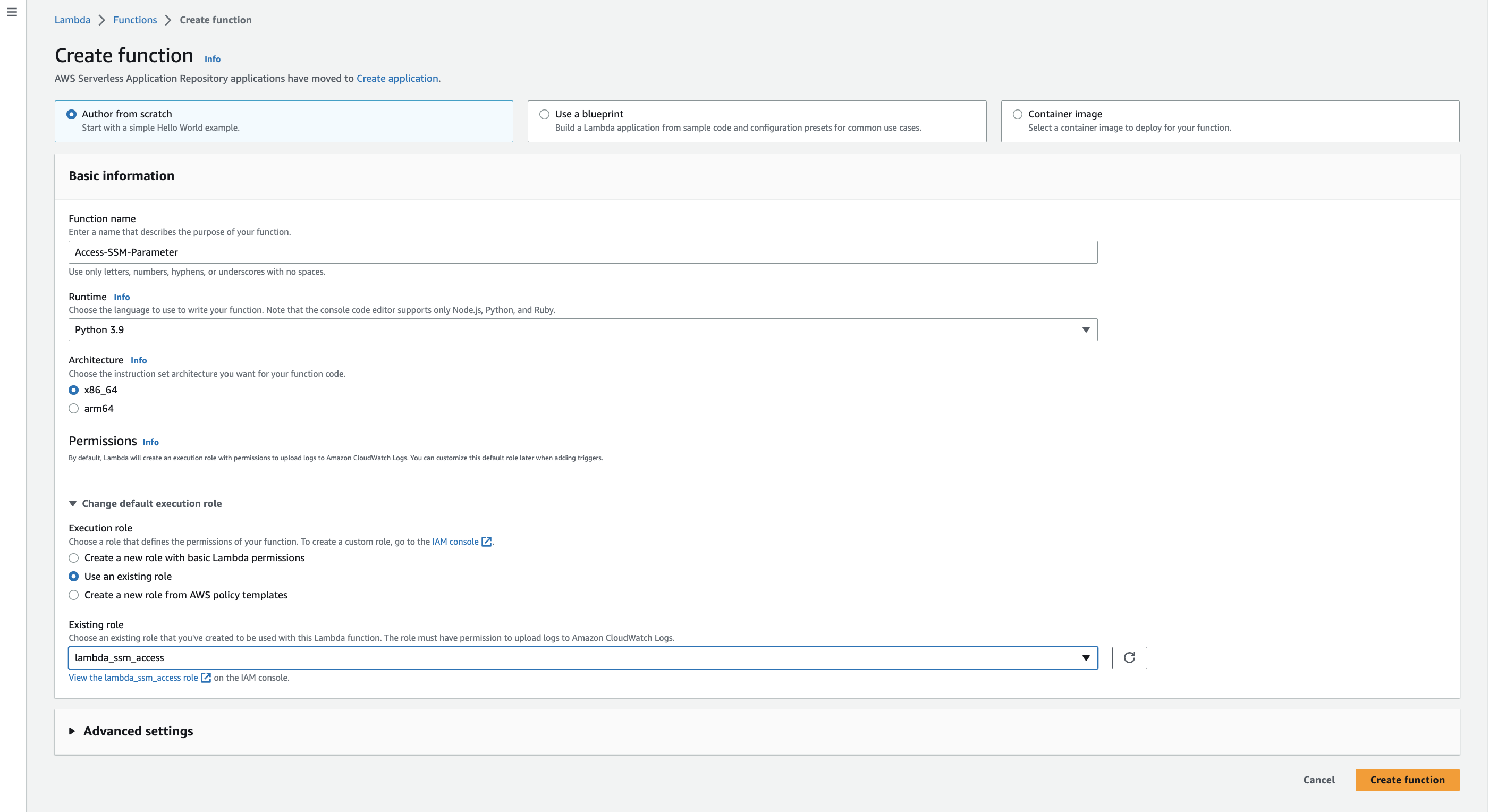Go to Functions breadcrumb
1489x812 pixels.
coord(134,20)
